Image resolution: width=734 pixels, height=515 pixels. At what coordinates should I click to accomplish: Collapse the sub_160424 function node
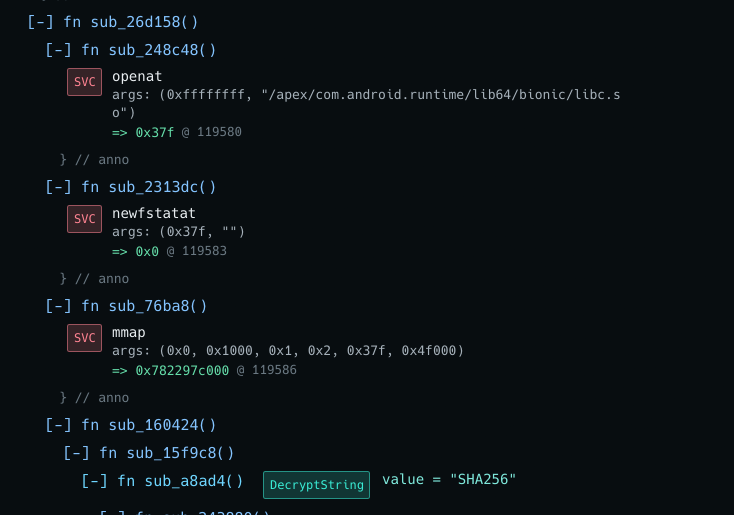point(58,425)
